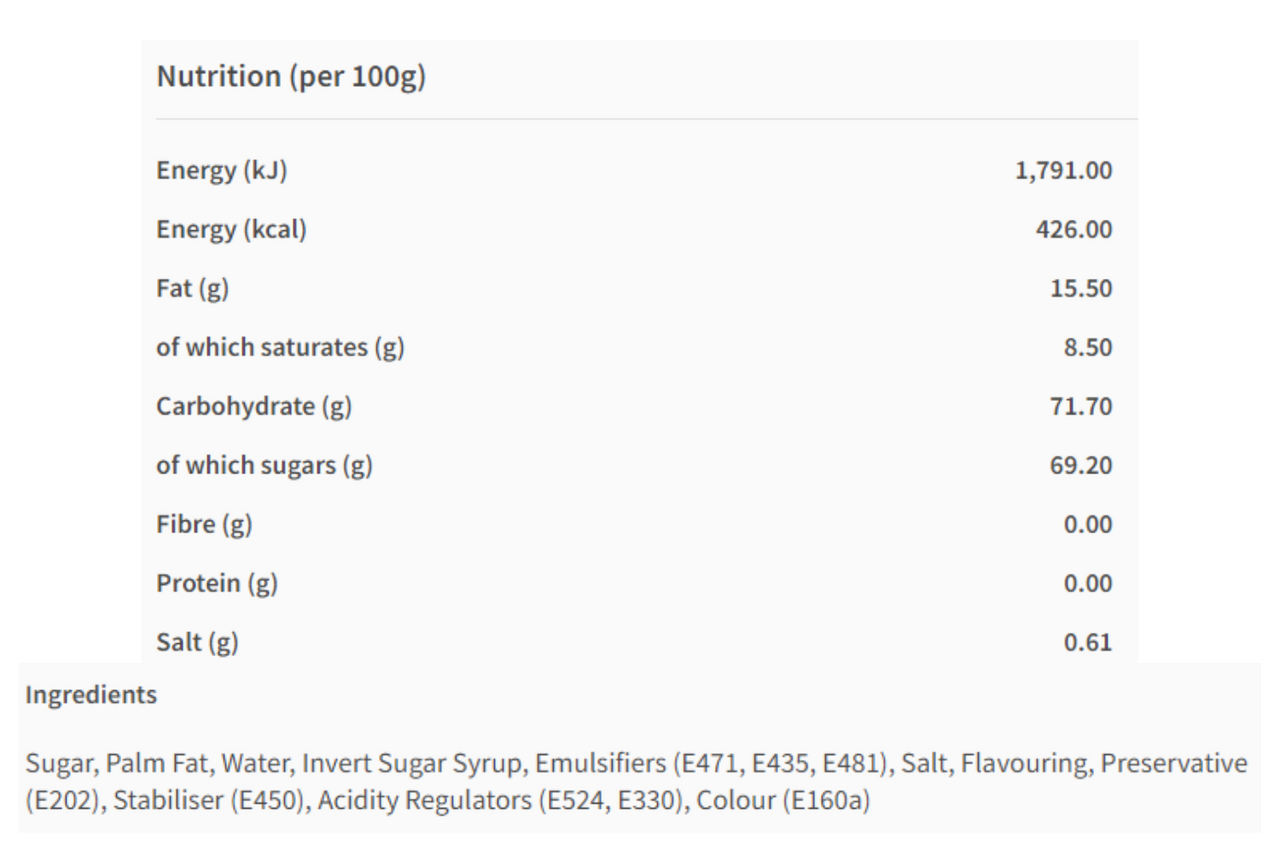The height and width of the screenshot is (853, 1280).
Task: Select the "Energy (kcal)" row label
Action: 231,230
